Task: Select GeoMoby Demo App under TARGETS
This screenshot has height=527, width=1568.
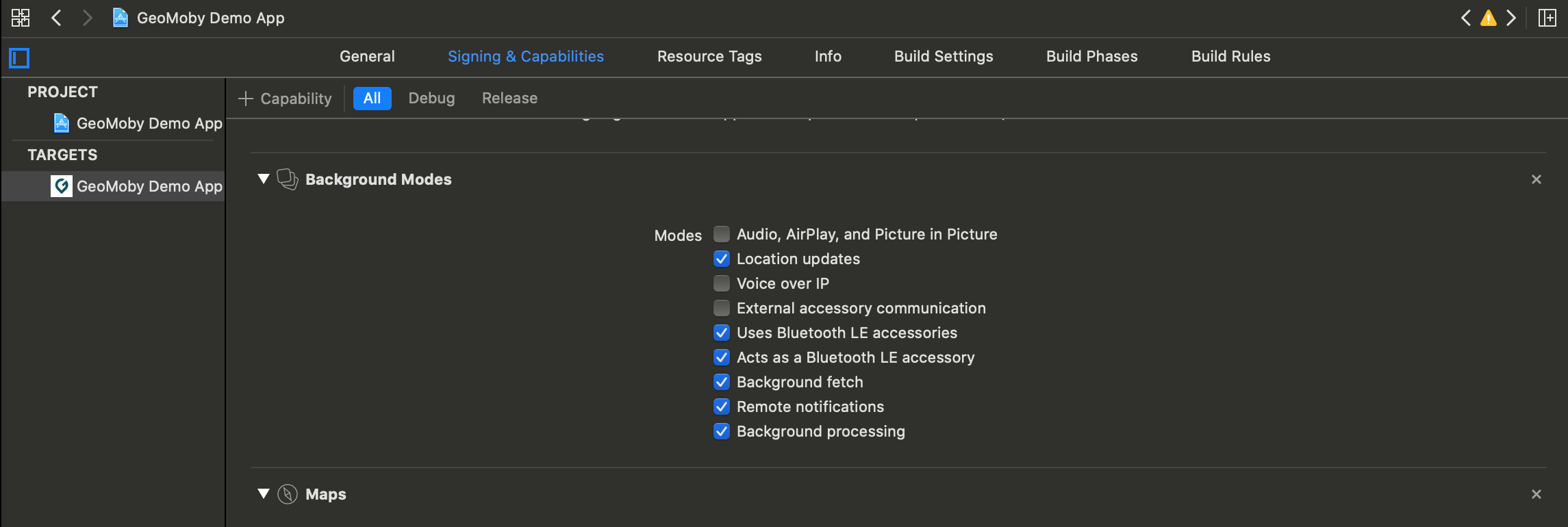Action: pyautogui.click(x=114, y=186)
